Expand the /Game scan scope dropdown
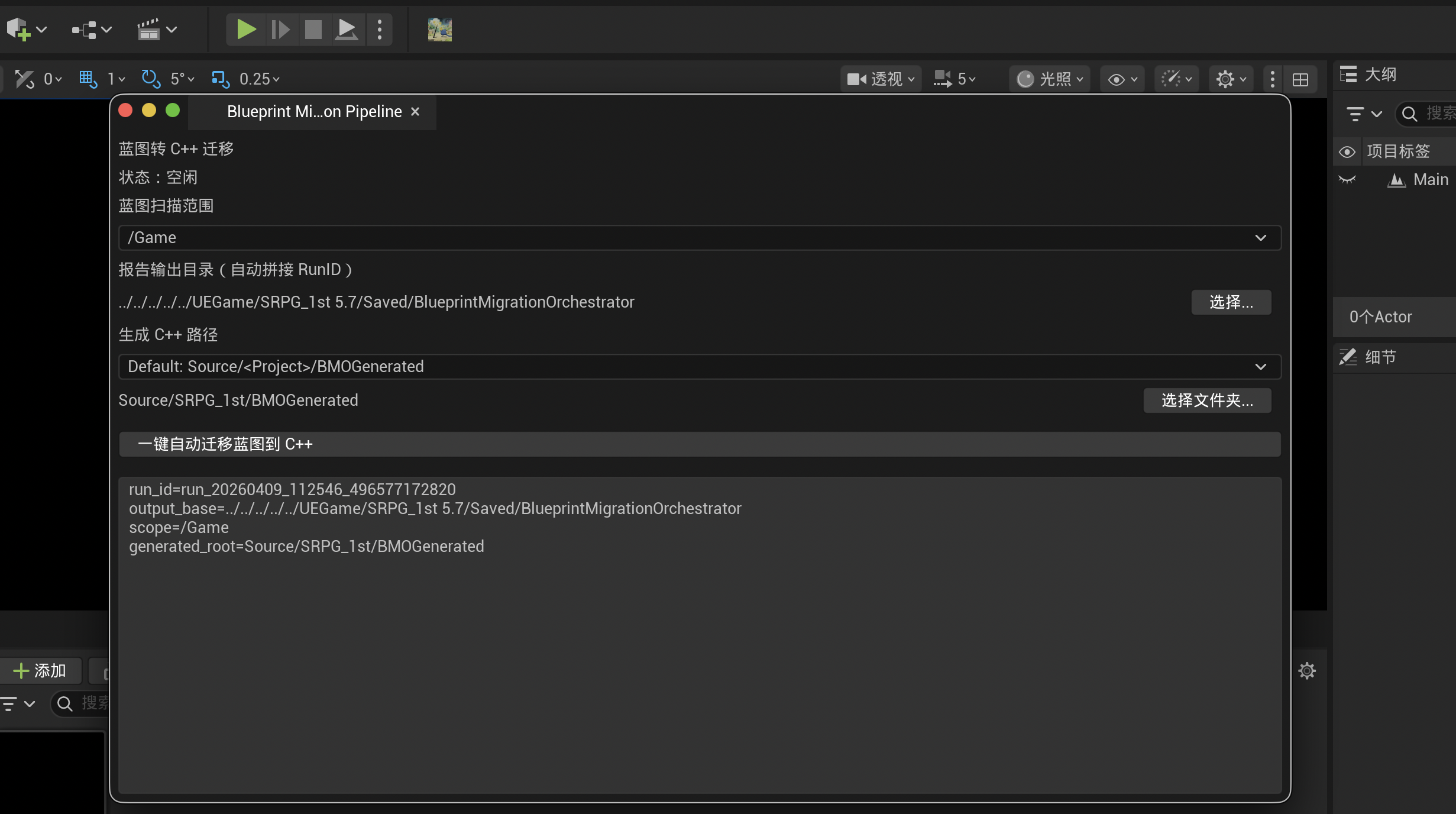Viewport: 1456px width, 814px height. [700, 237]
